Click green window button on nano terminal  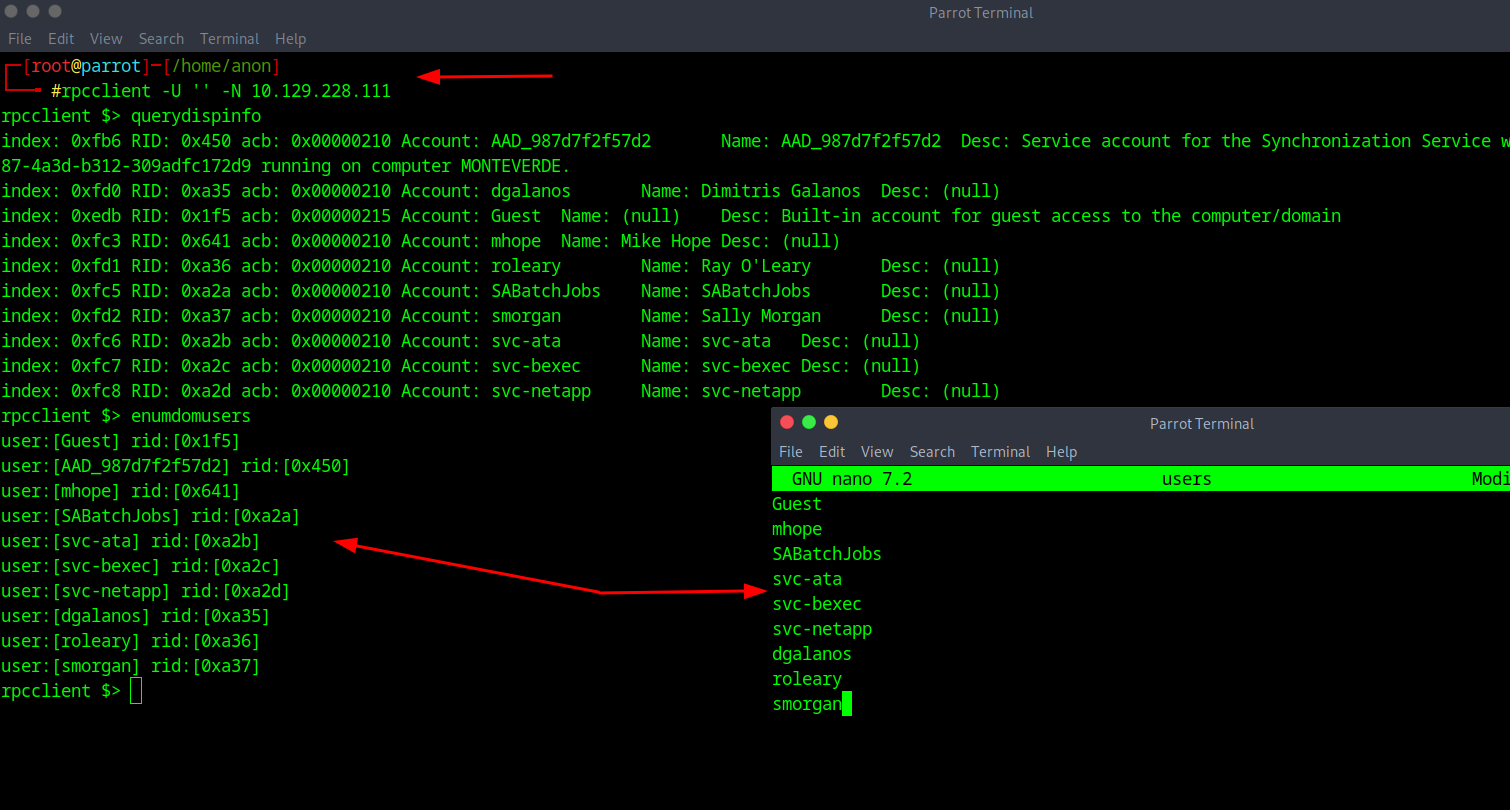coord(809,423)
